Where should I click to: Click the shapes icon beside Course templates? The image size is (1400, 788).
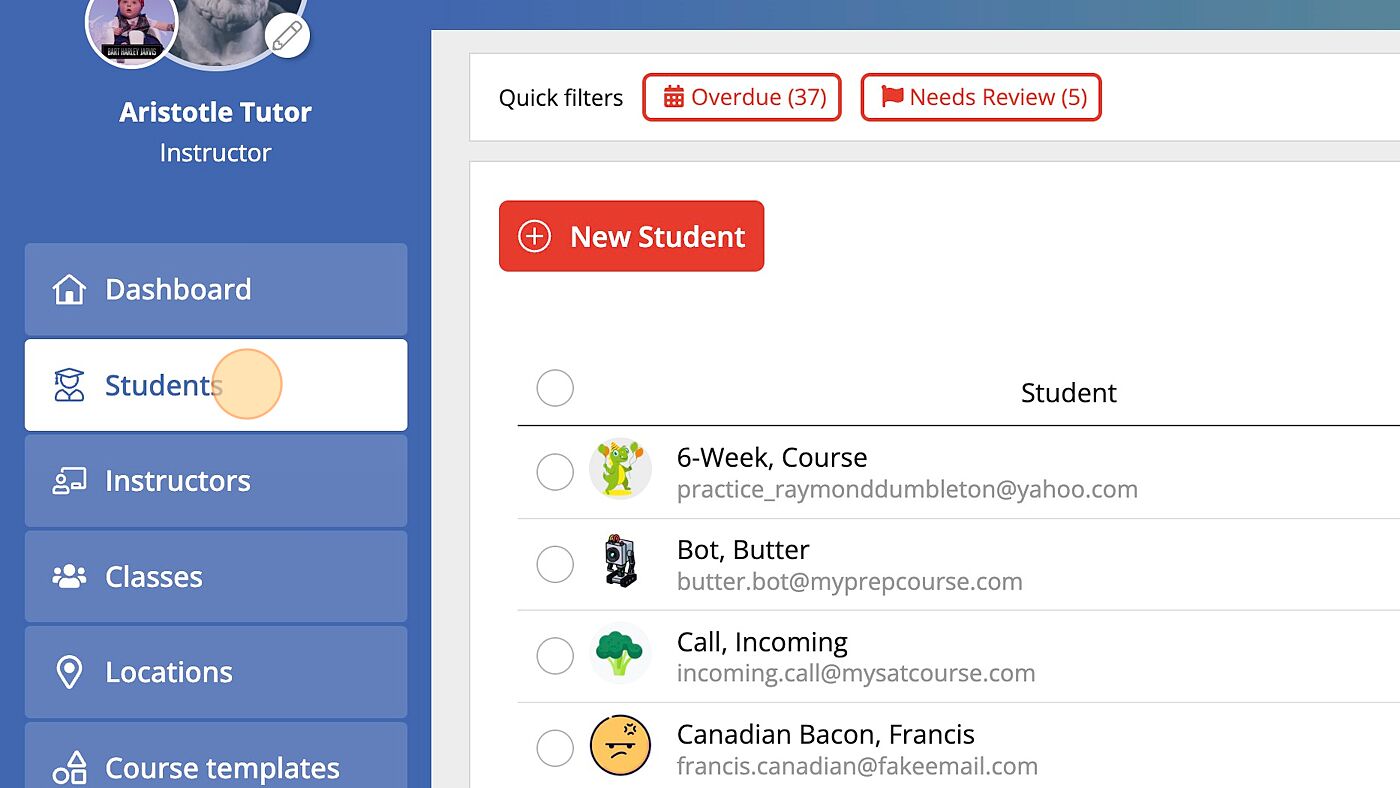[x=69, y=767]
